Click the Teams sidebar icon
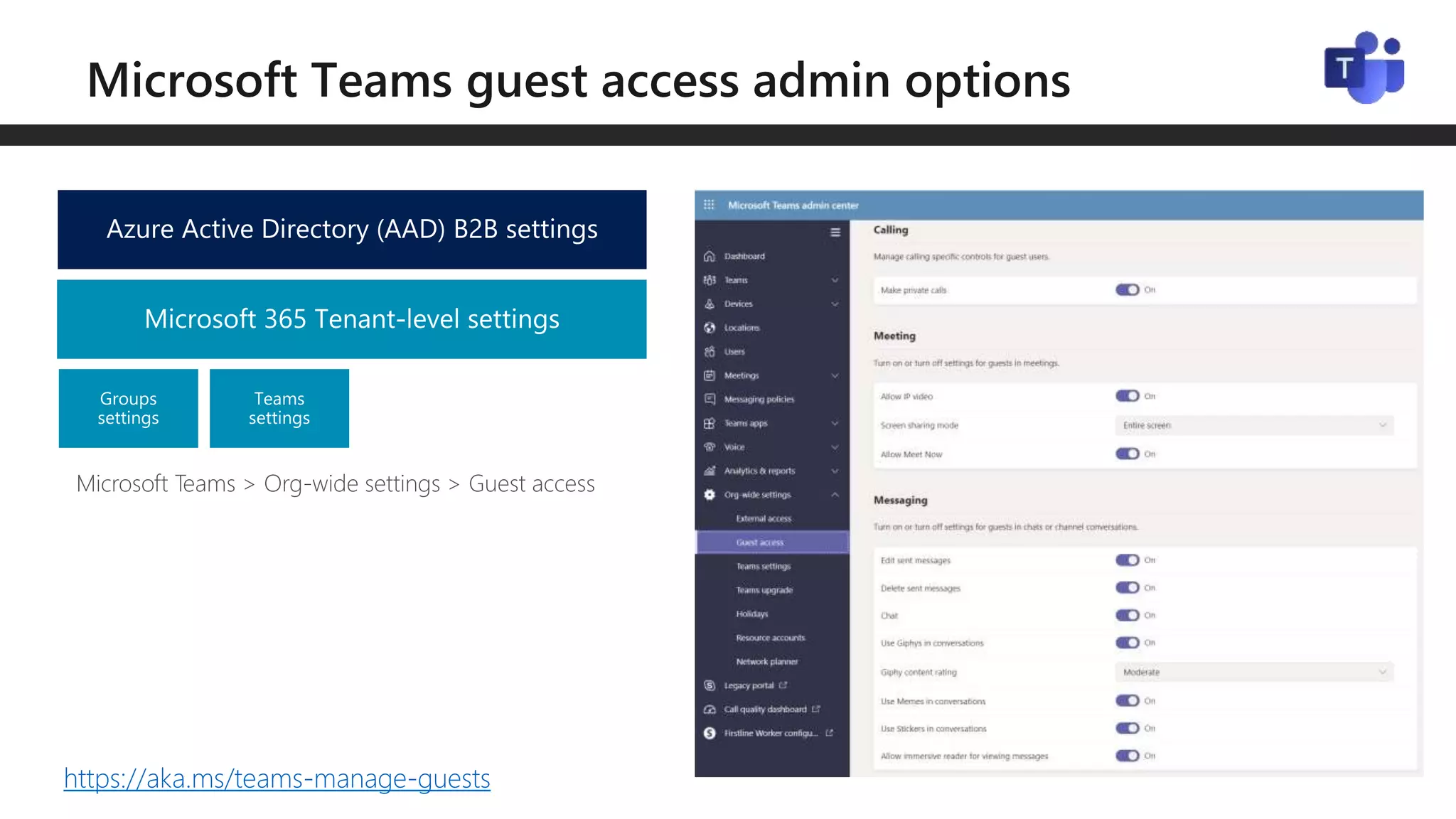 [x=710, y=280]
